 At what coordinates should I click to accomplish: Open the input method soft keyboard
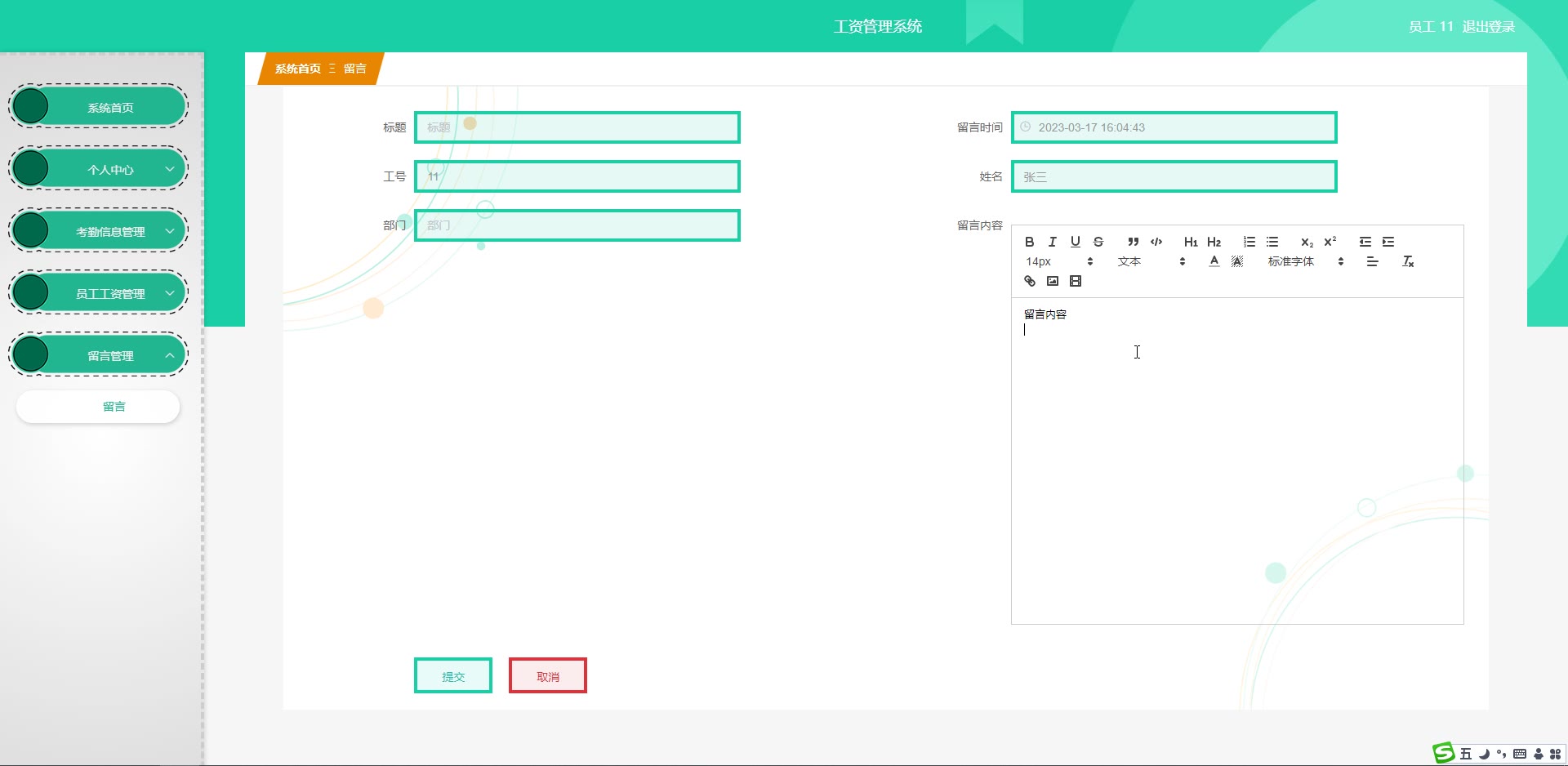coord(1519,754)
